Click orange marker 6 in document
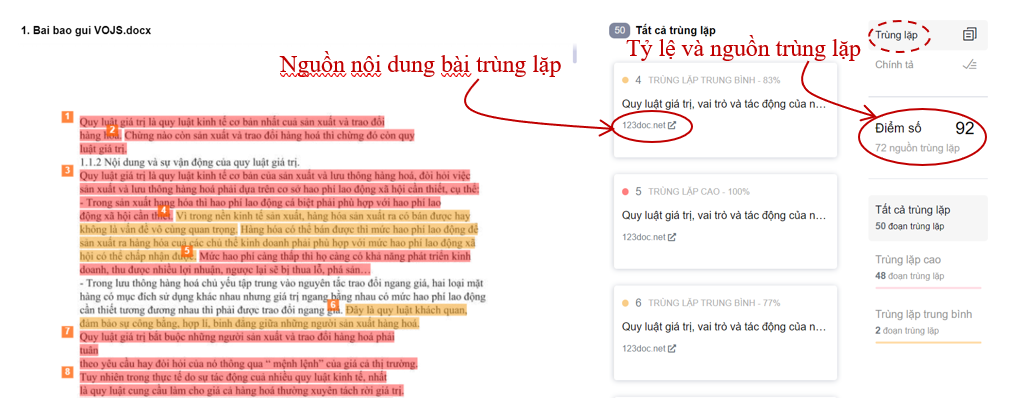 (x=333, y=304)
